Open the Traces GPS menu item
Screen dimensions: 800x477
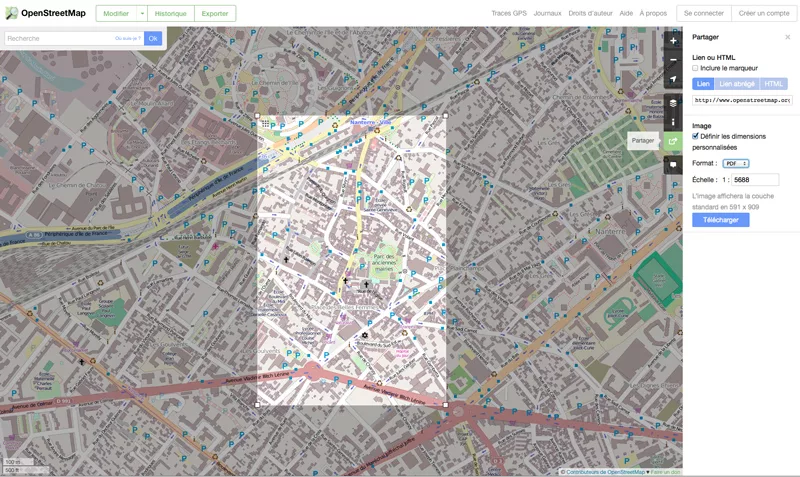[x=509, y=14]
